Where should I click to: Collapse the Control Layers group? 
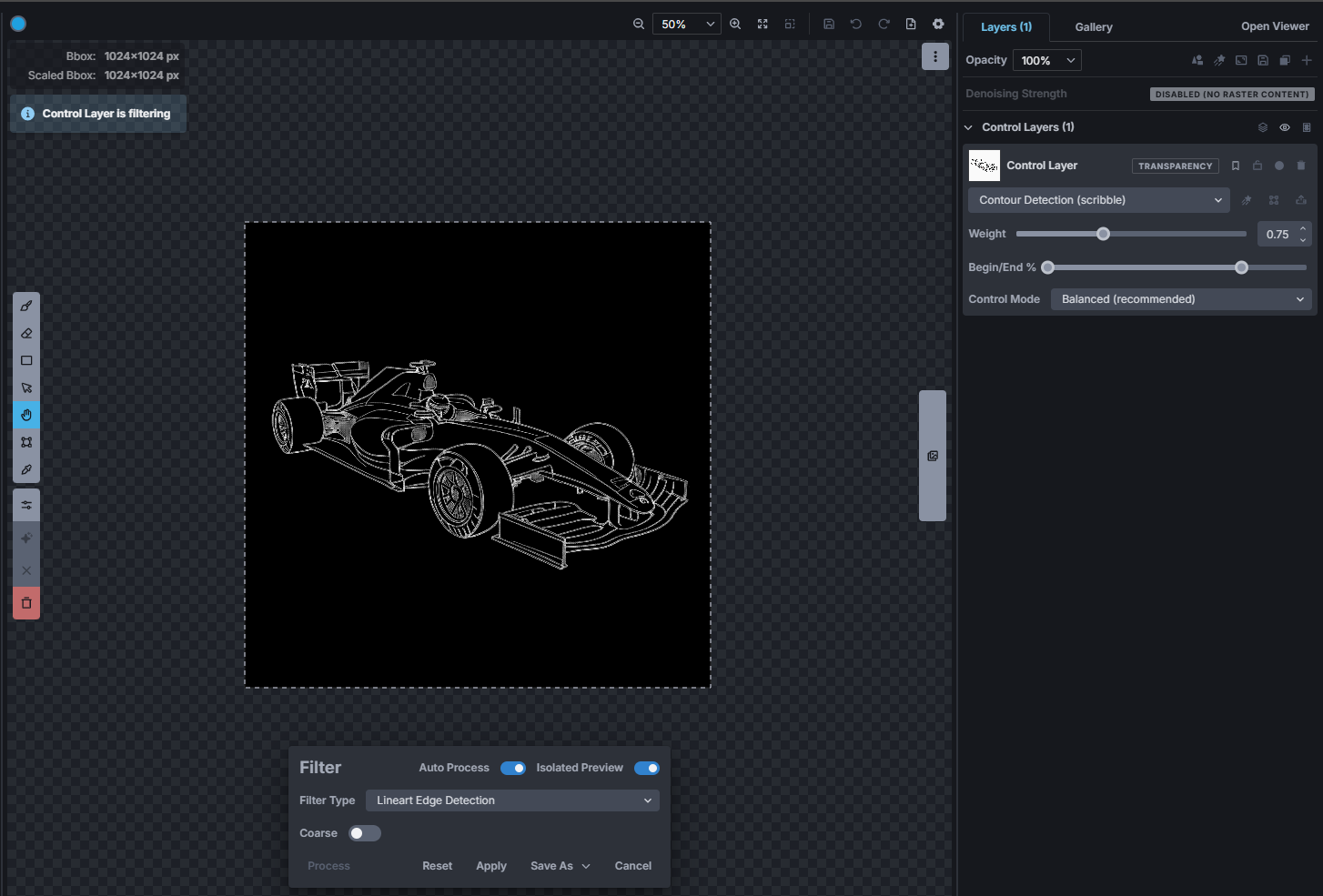[x=968, y=127]
